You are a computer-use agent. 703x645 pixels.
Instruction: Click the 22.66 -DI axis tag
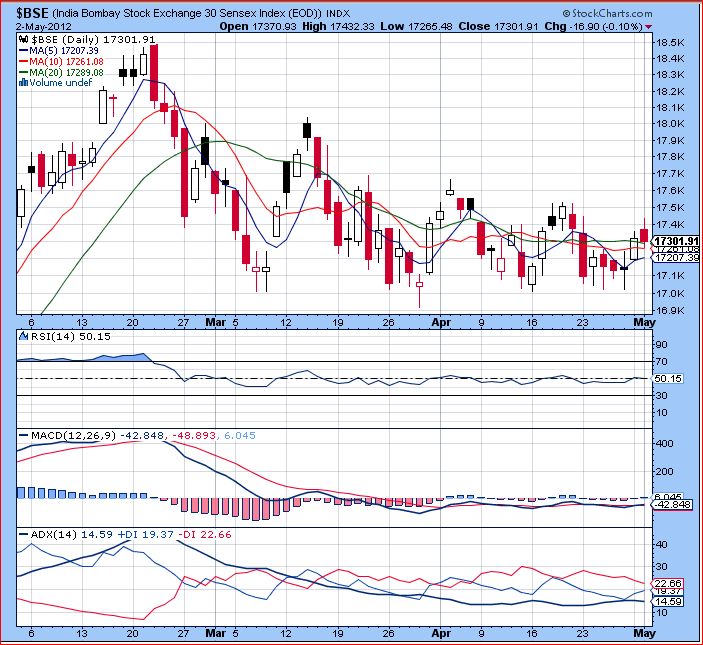coord(667,583)
